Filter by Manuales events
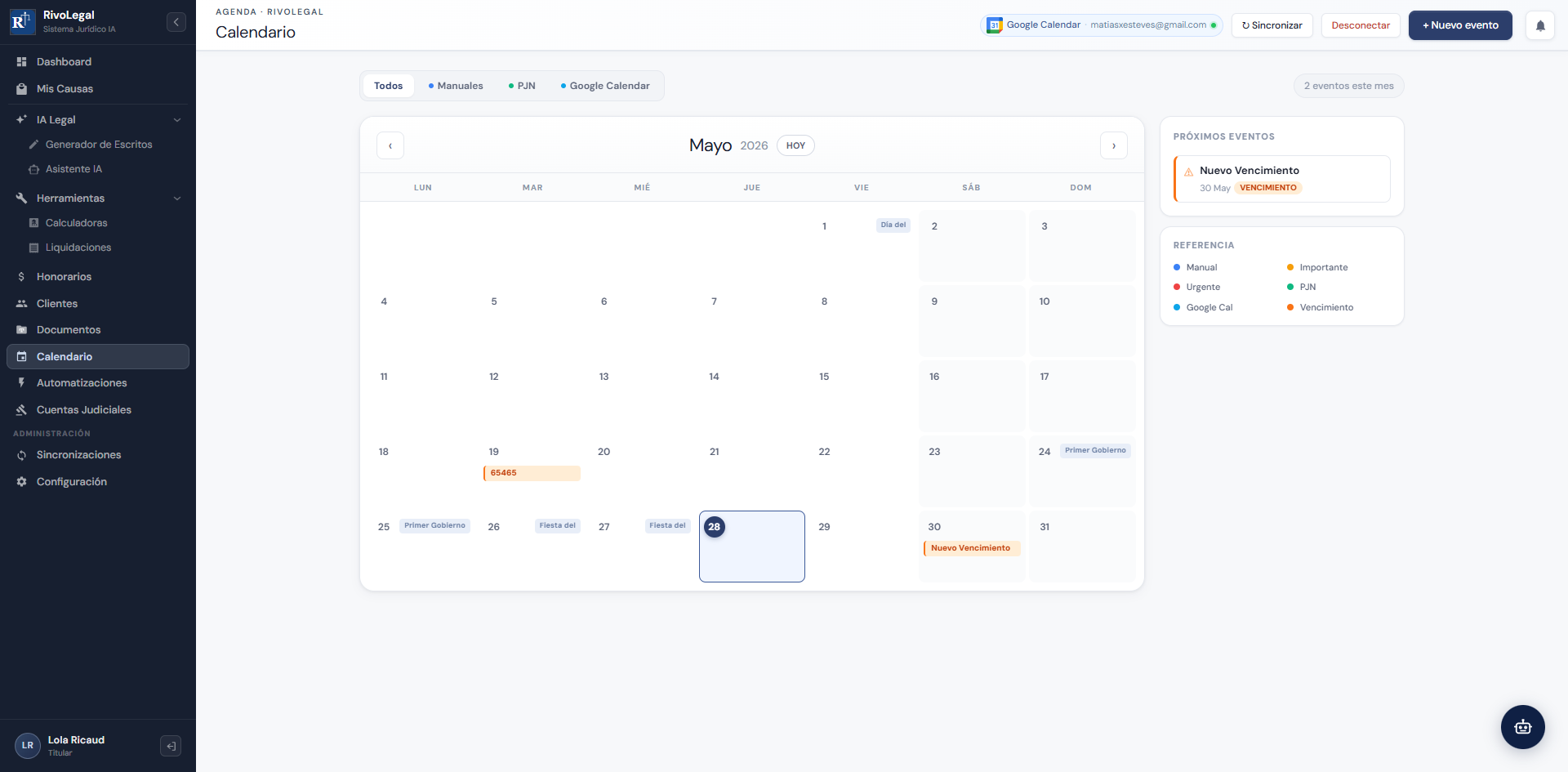The image size is (1568, 772). 456,86
